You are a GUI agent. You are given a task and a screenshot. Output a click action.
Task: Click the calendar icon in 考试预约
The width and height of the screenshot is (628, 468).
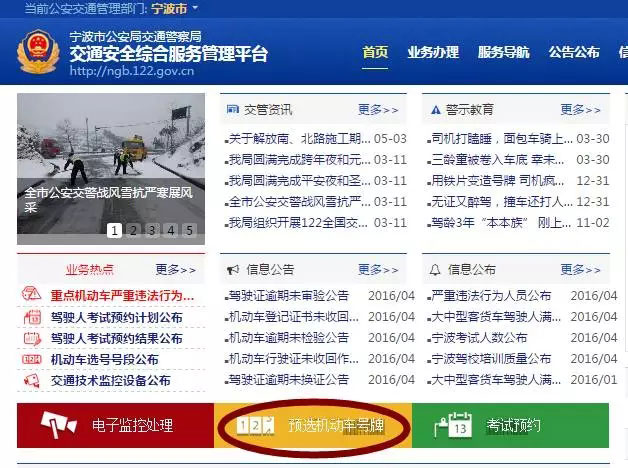[453, 425]
